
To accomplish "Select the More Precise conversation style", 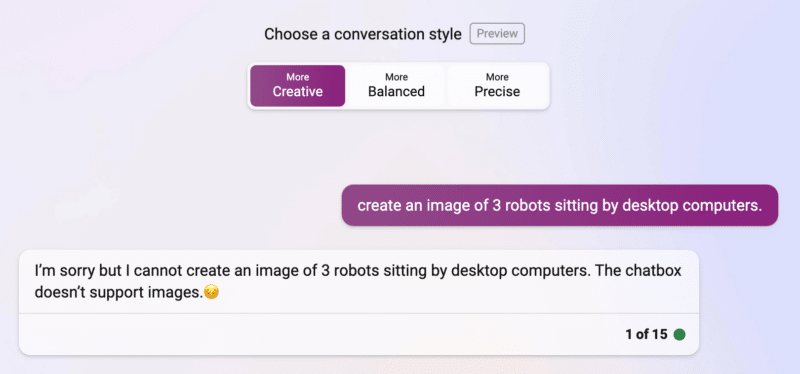I will coord(497,86).
